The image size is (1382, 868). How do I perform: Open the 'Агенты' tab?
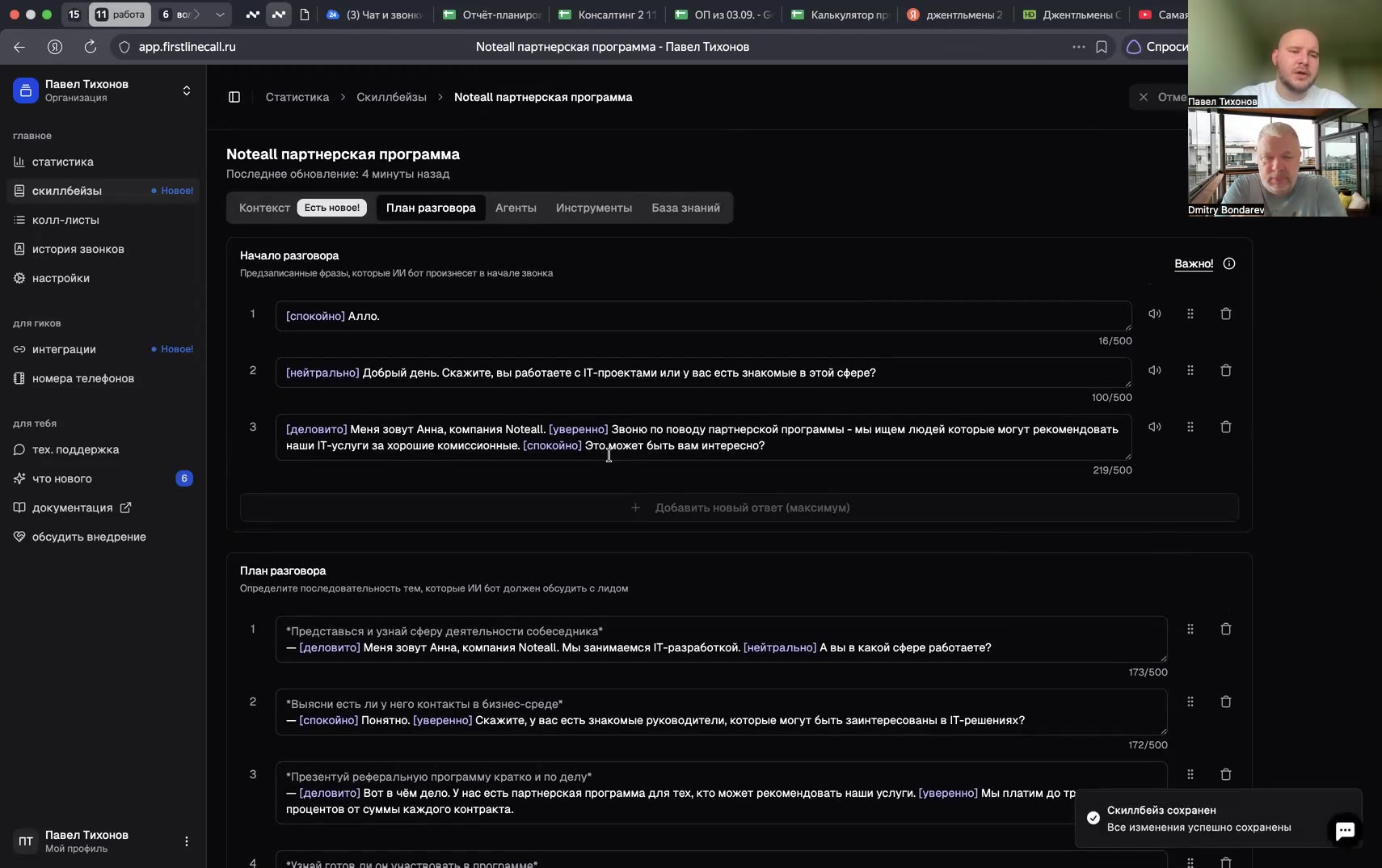click(x=516, y=208)
